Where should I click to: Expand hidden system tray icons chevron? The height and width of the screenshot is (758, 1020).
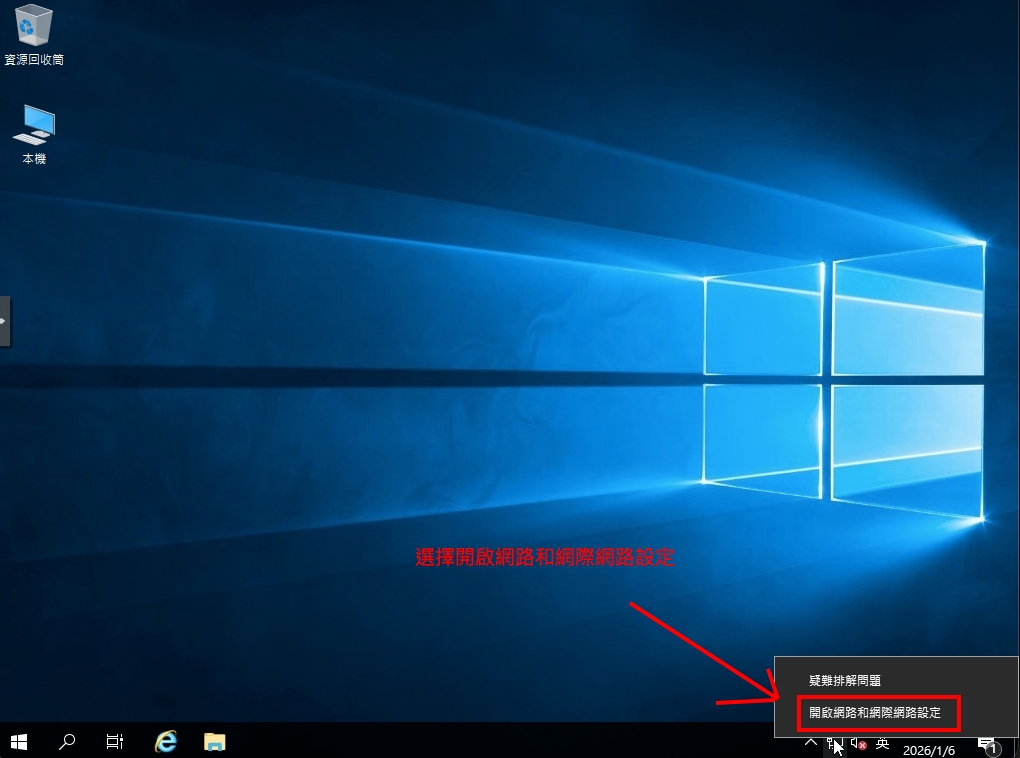(811, 743)
